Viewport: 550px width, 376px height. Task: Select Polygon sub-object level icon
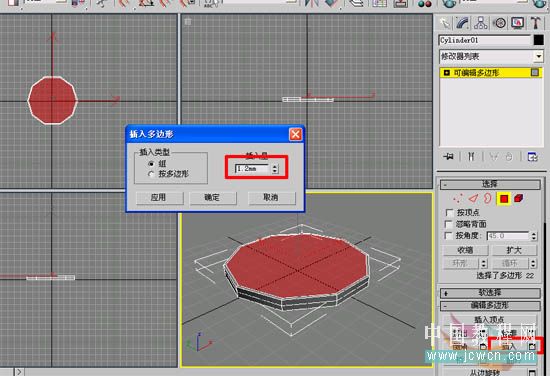click(x=504, y=199)
